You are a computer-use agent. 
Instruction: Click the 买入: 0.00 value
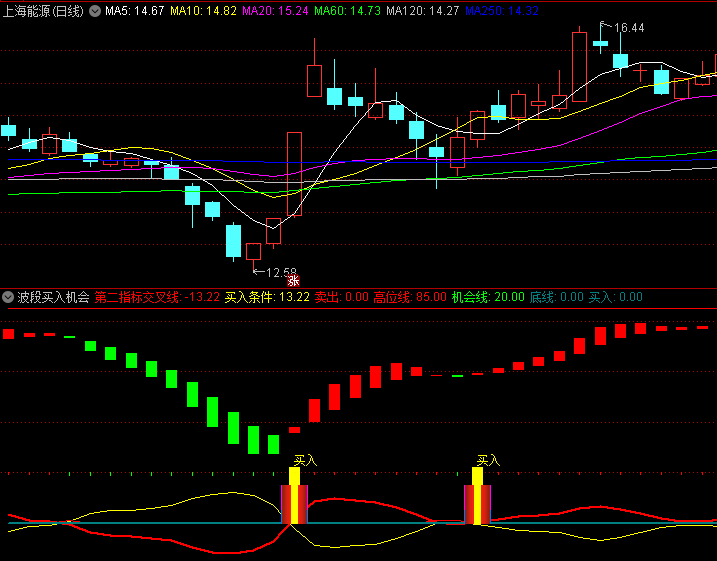pyautogui.click(x=615, y=297)
